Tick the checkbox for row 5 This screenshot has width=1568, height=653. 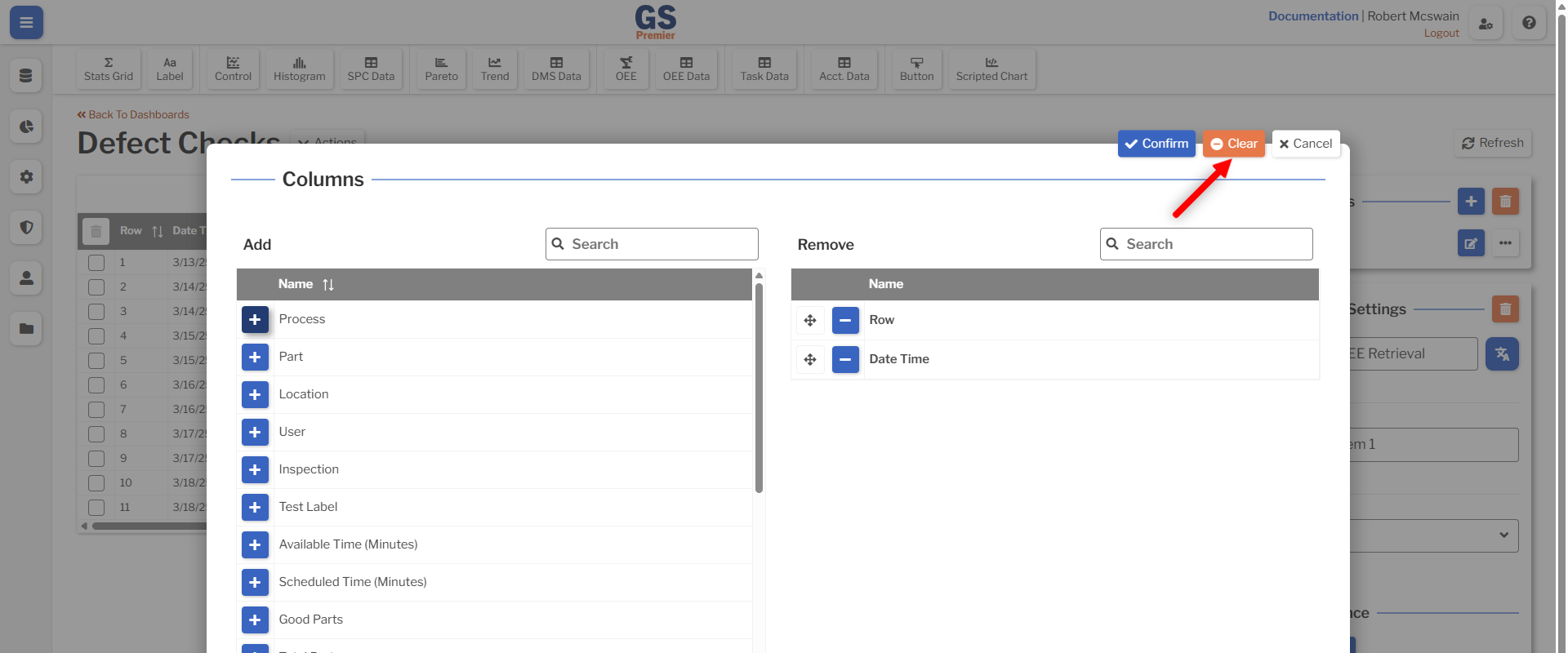tap(96, 361)
